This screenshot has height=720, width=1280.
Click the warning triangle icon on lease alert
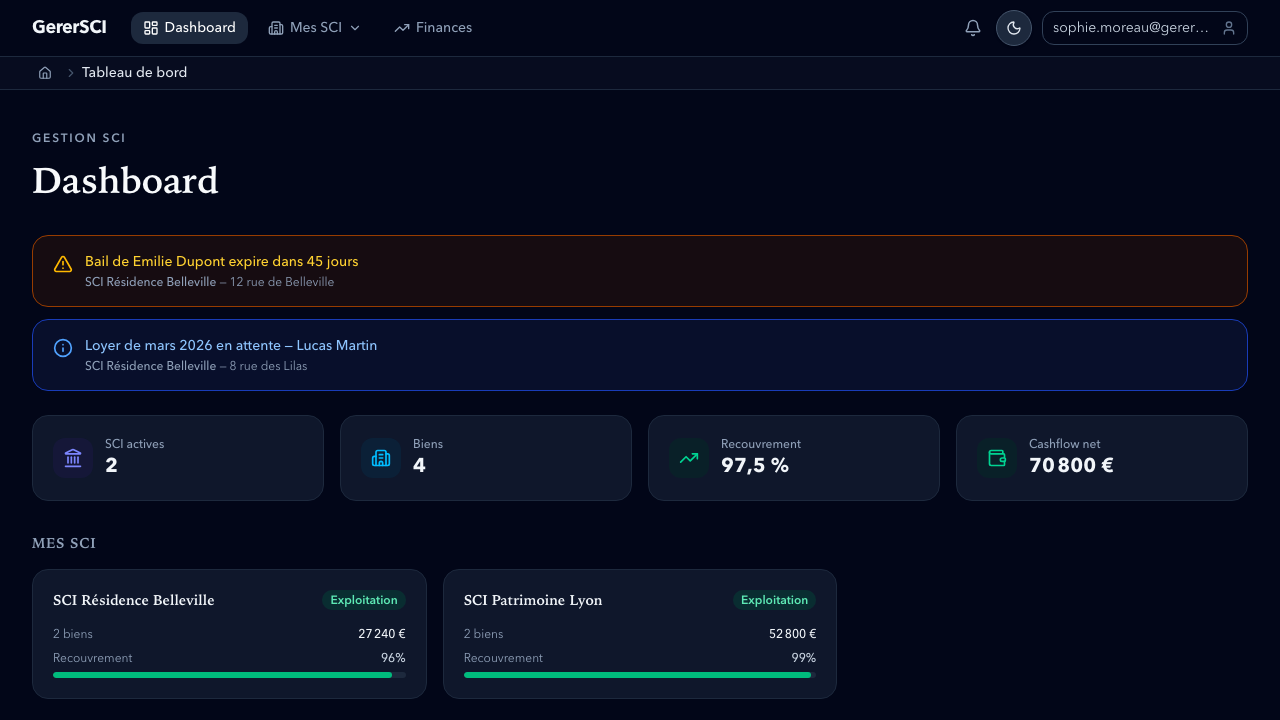[x=63, y=264]
